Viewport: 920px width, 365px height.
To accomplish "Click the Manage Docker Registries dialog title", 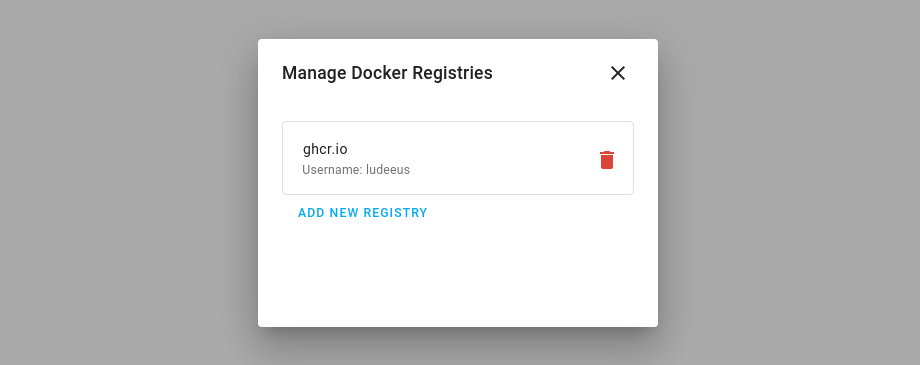I will click(387, 73).
